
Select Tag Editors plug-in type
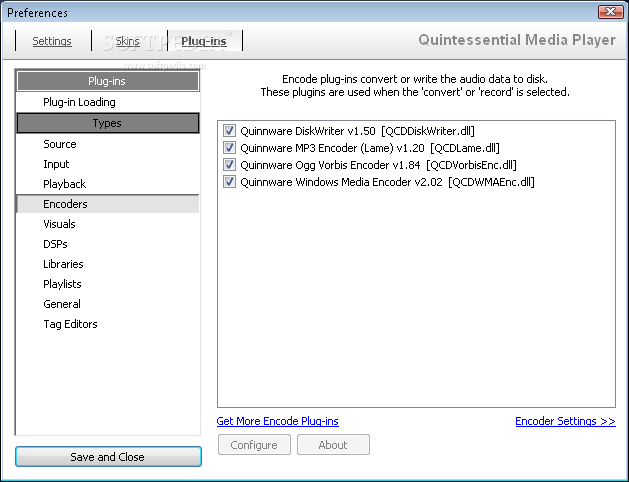(x=108, y=324)
